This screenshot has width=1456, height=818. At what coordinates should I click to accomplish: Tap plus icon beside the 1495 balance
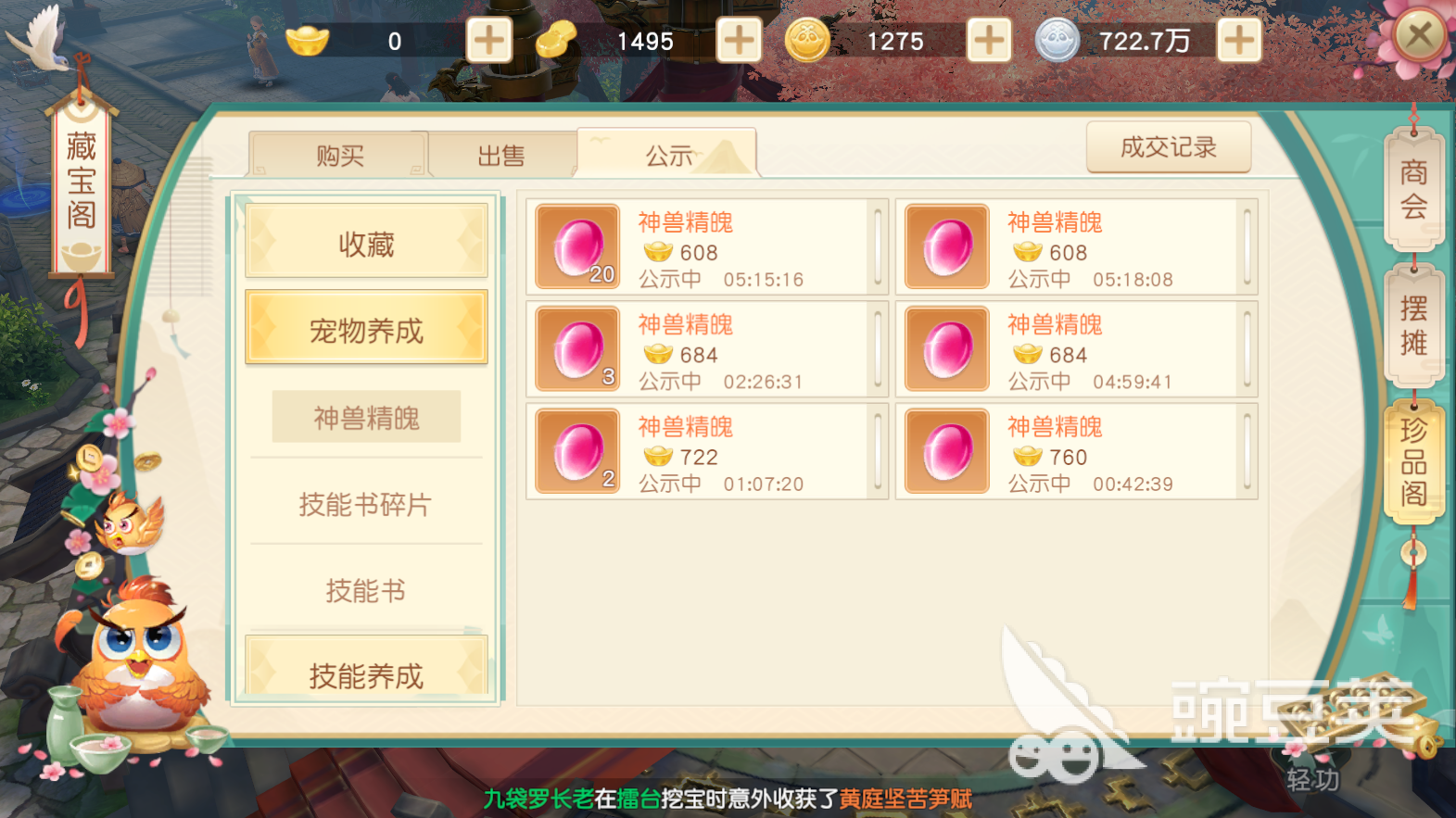click(x=739, y=41)
